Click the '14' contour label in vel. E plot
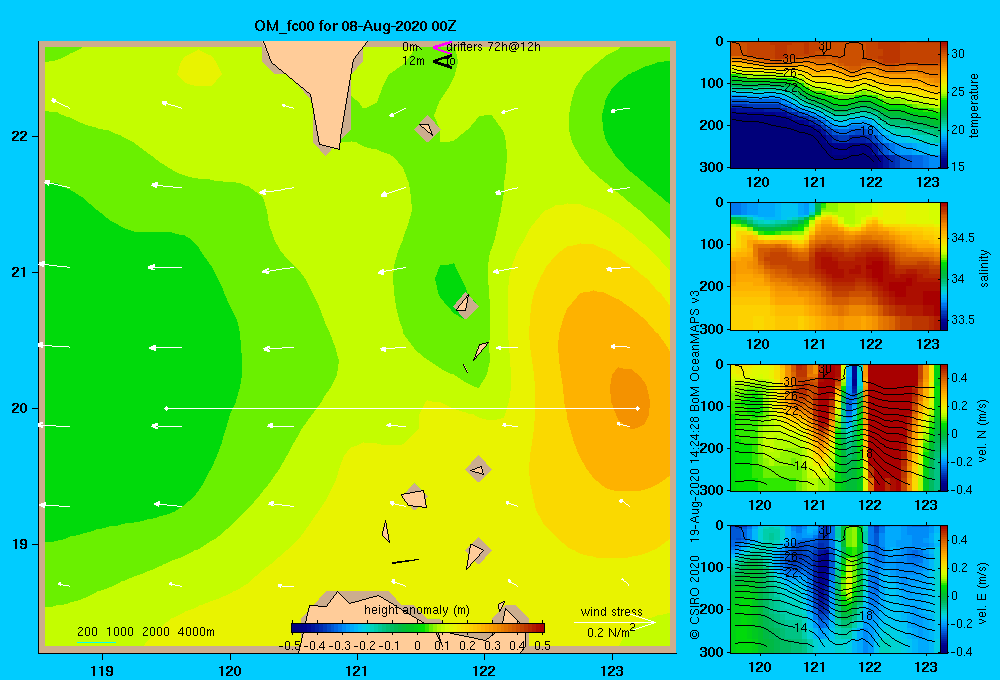Viewport: 1000px width, 680px height. tap(800, 628)
